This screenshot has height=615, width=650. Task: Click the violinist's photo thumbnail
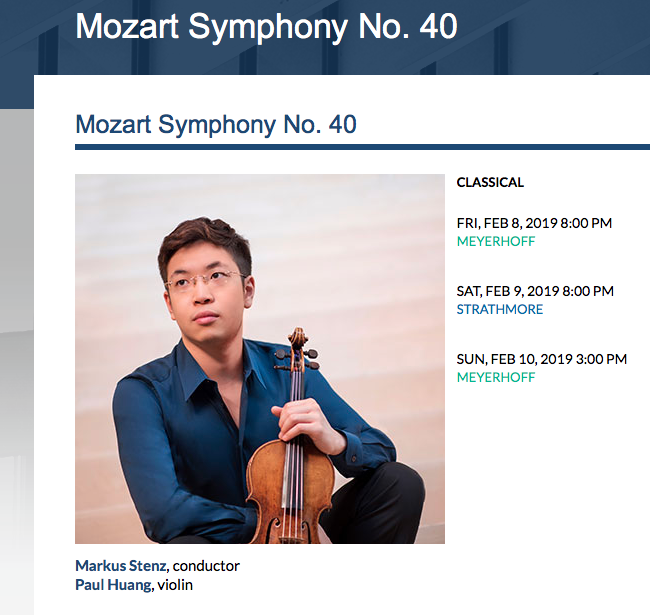[x=259, y=359]
